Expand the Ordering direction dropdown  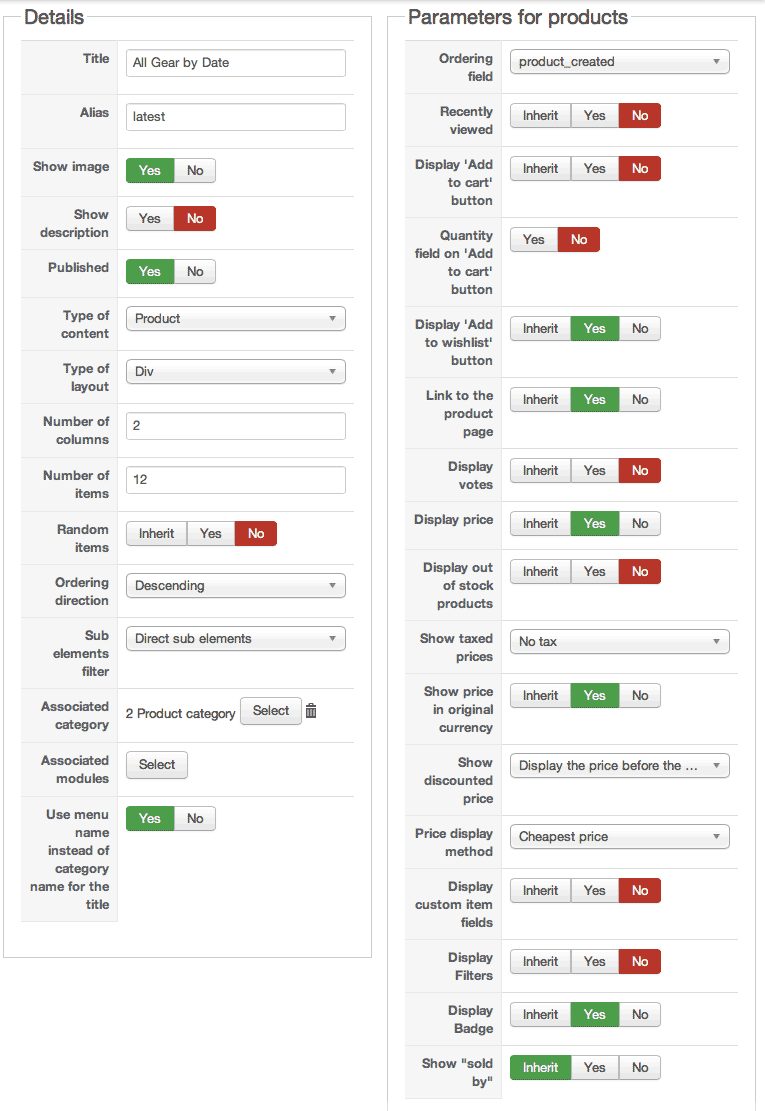point(235,585)
